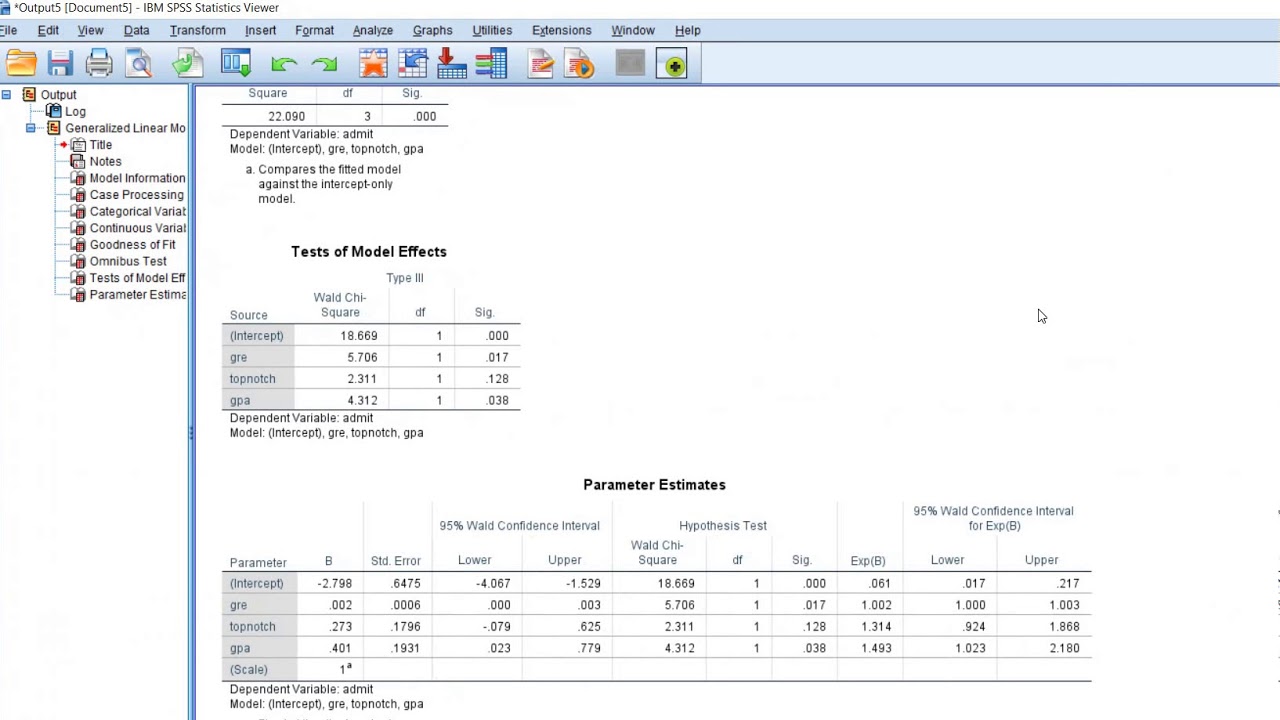This screenshot has width=1280, height=720.
Task: Click the Log book icon in outline
Action: click(54, 111)
